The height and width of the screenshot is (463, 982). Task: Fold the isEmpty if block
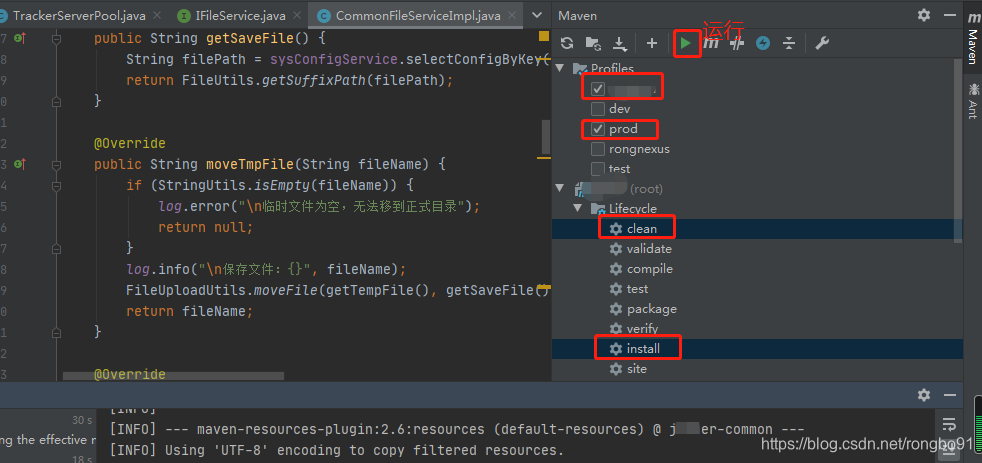56,185
